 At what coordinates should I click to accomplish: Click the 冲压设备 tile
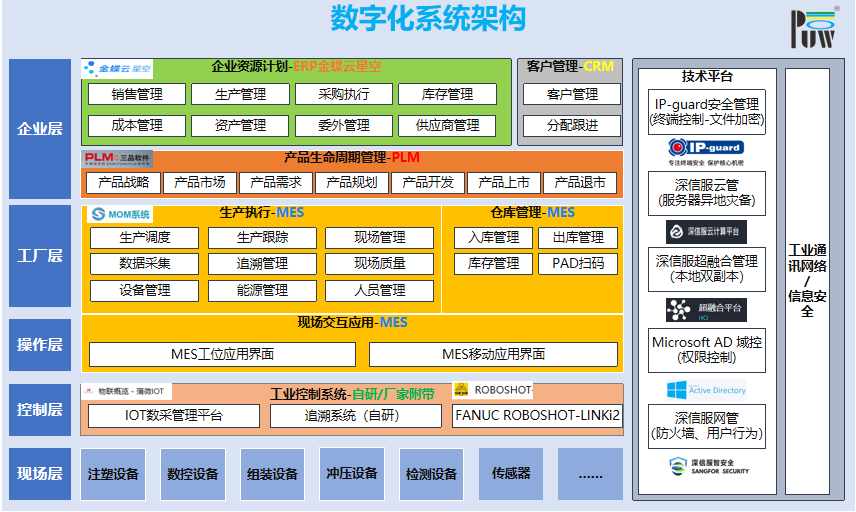pos(352,474)
